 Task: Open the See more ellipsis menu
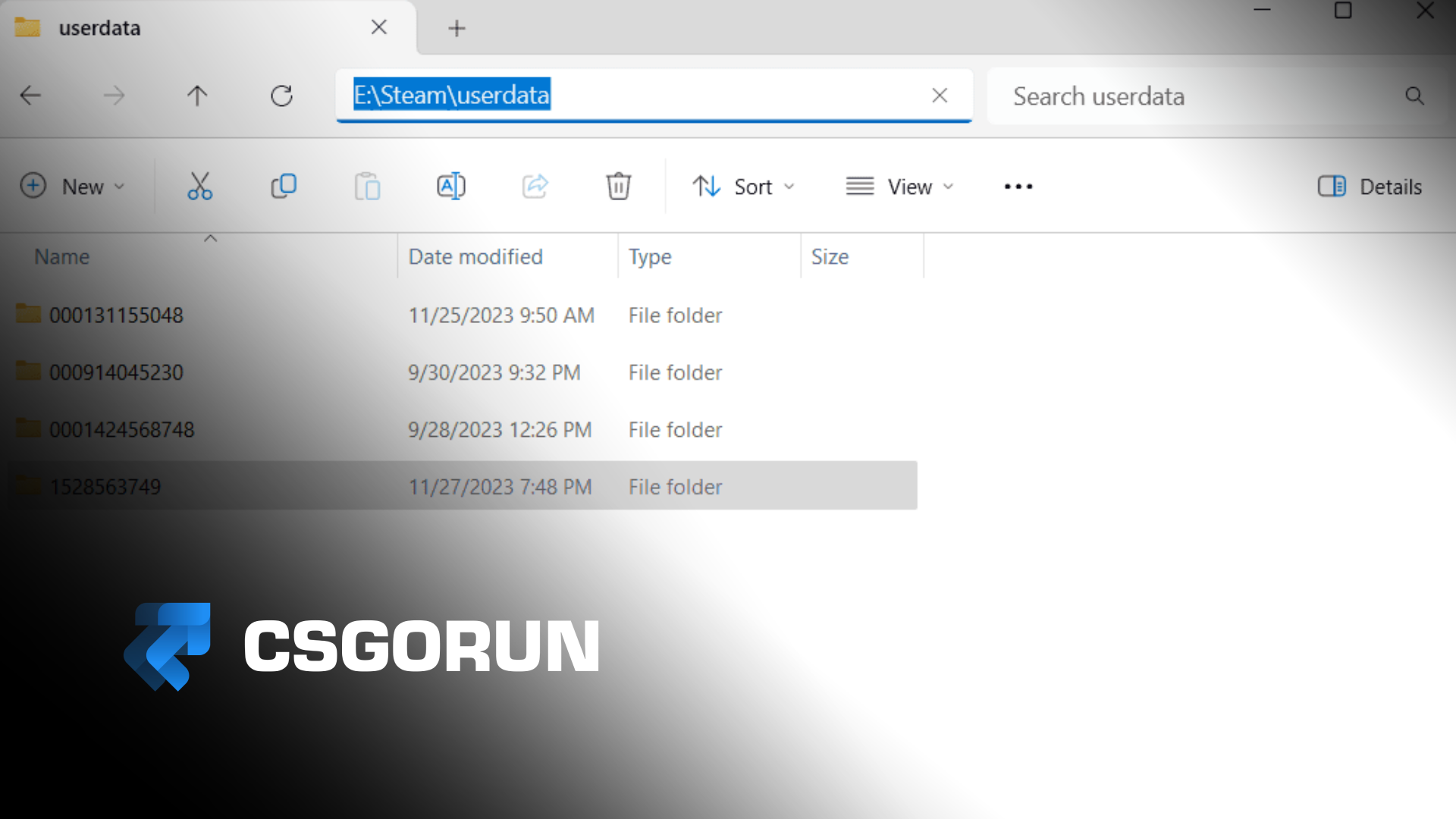tap(1018, 187)
